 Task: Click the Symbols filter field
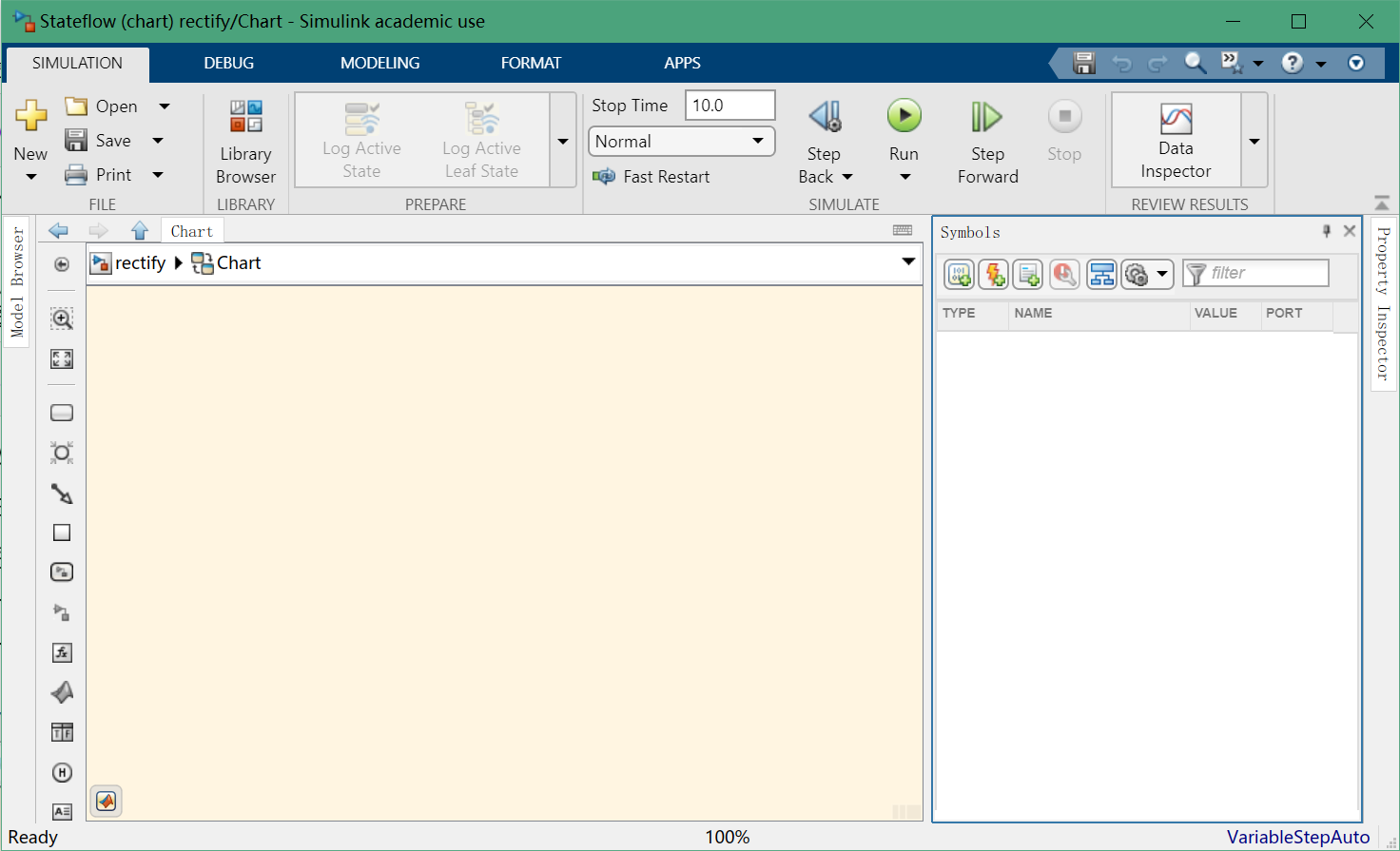(x=1255, y=273)
